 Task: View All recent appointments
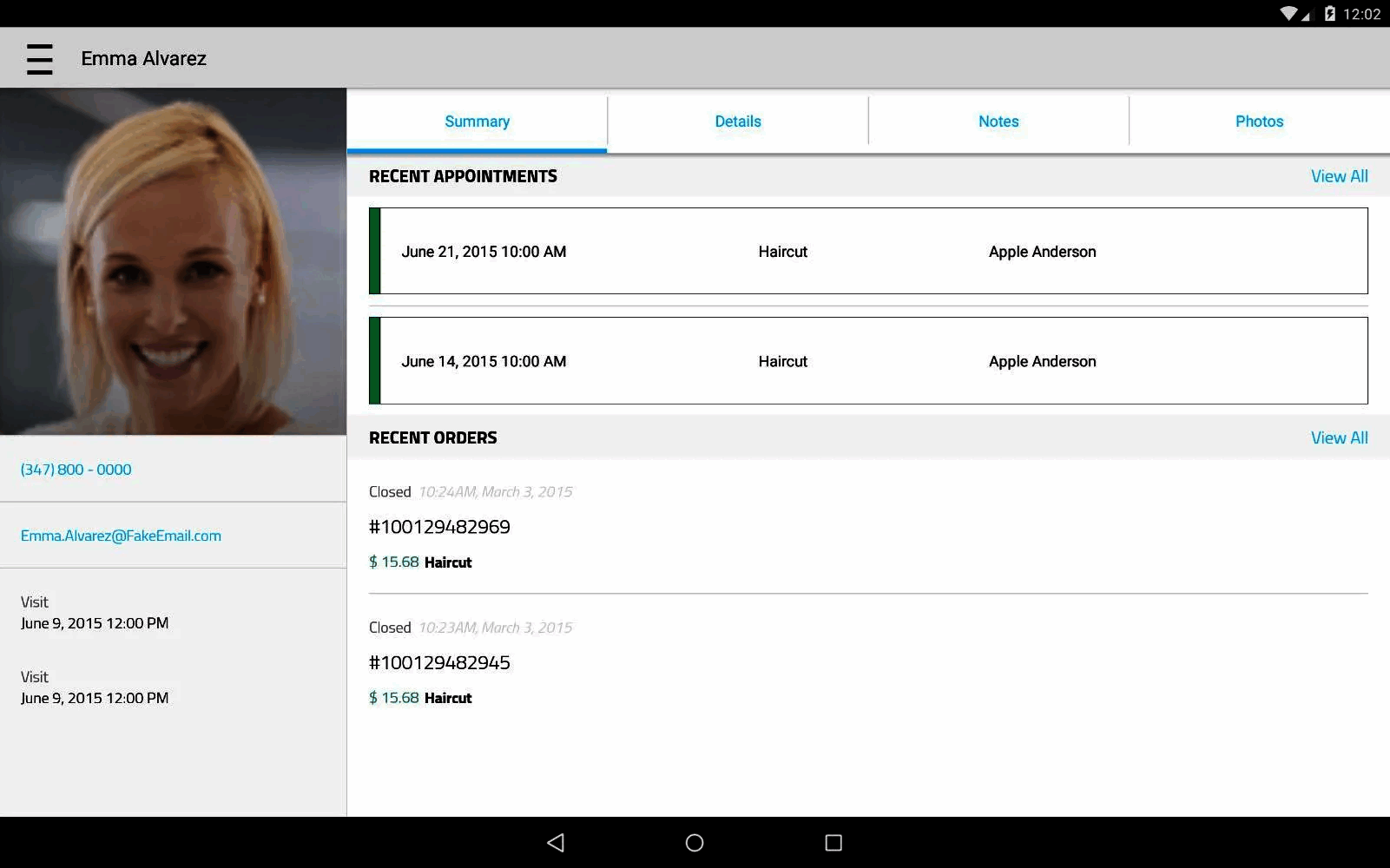click(x=1339, y=175)
